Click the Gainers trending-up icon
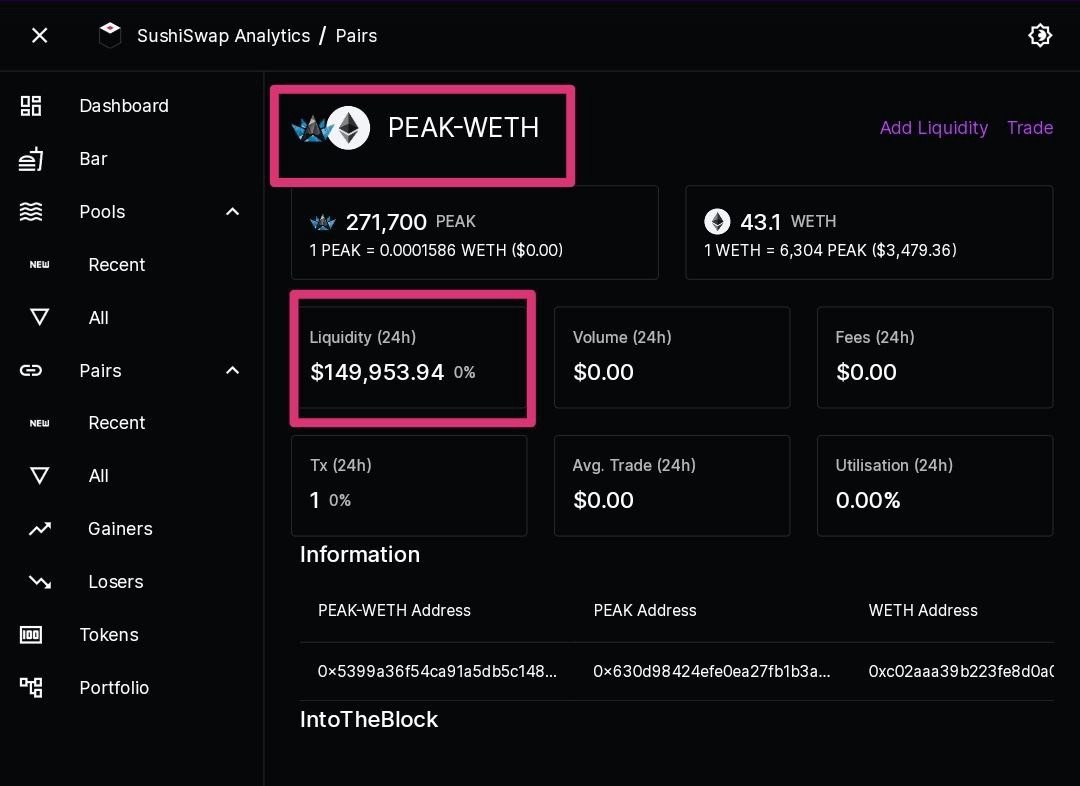 [39, 528]
